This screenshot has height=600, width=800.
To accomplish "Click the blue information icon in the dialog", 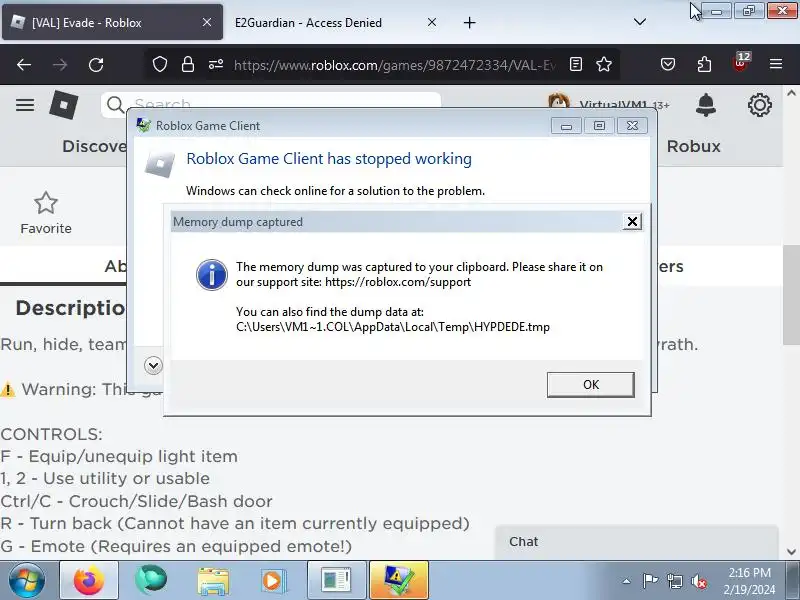I will pyautogui.click(x=212, y=274).
